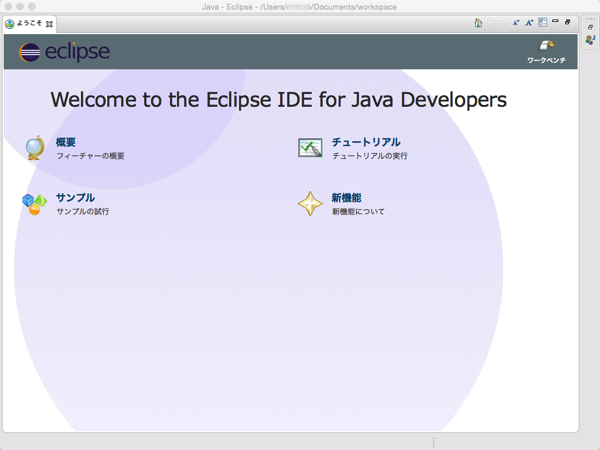Minimize the Welcome view panel
This screenshot has height=450, width=600.
[x=556, y=21]
